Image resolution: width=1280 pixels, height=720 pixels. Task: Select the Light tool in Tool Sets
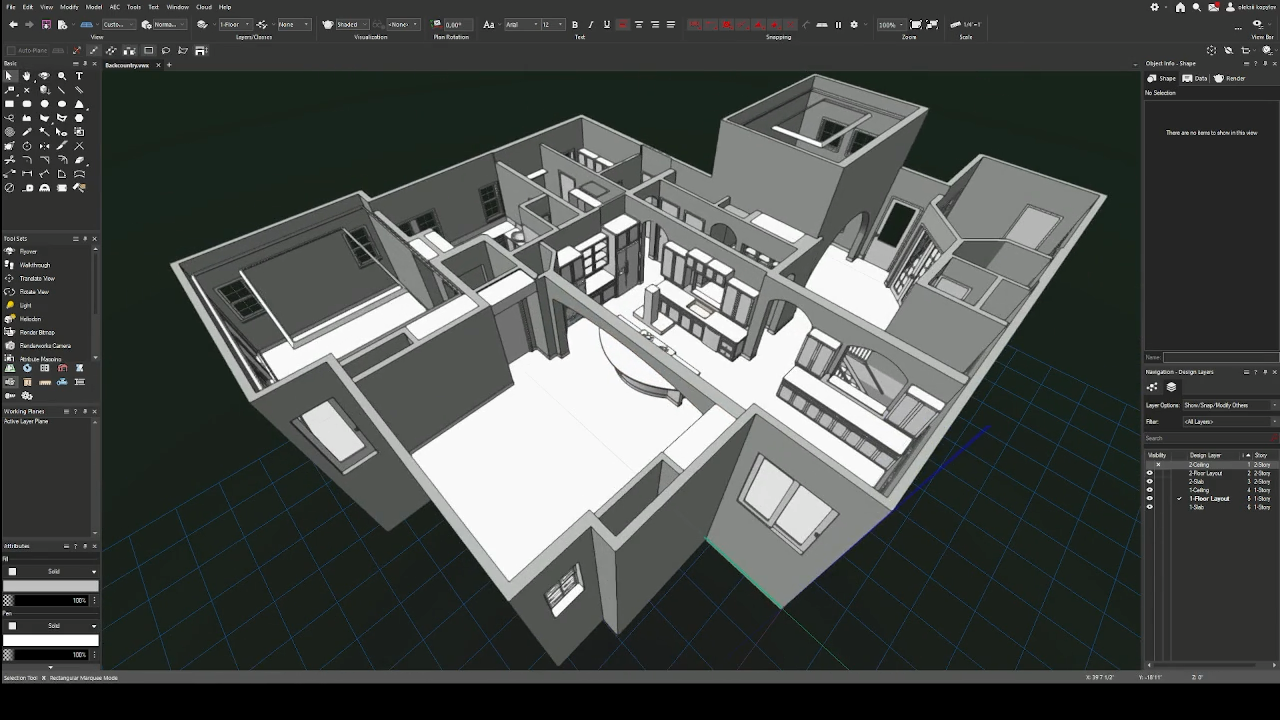click(25, 305)
